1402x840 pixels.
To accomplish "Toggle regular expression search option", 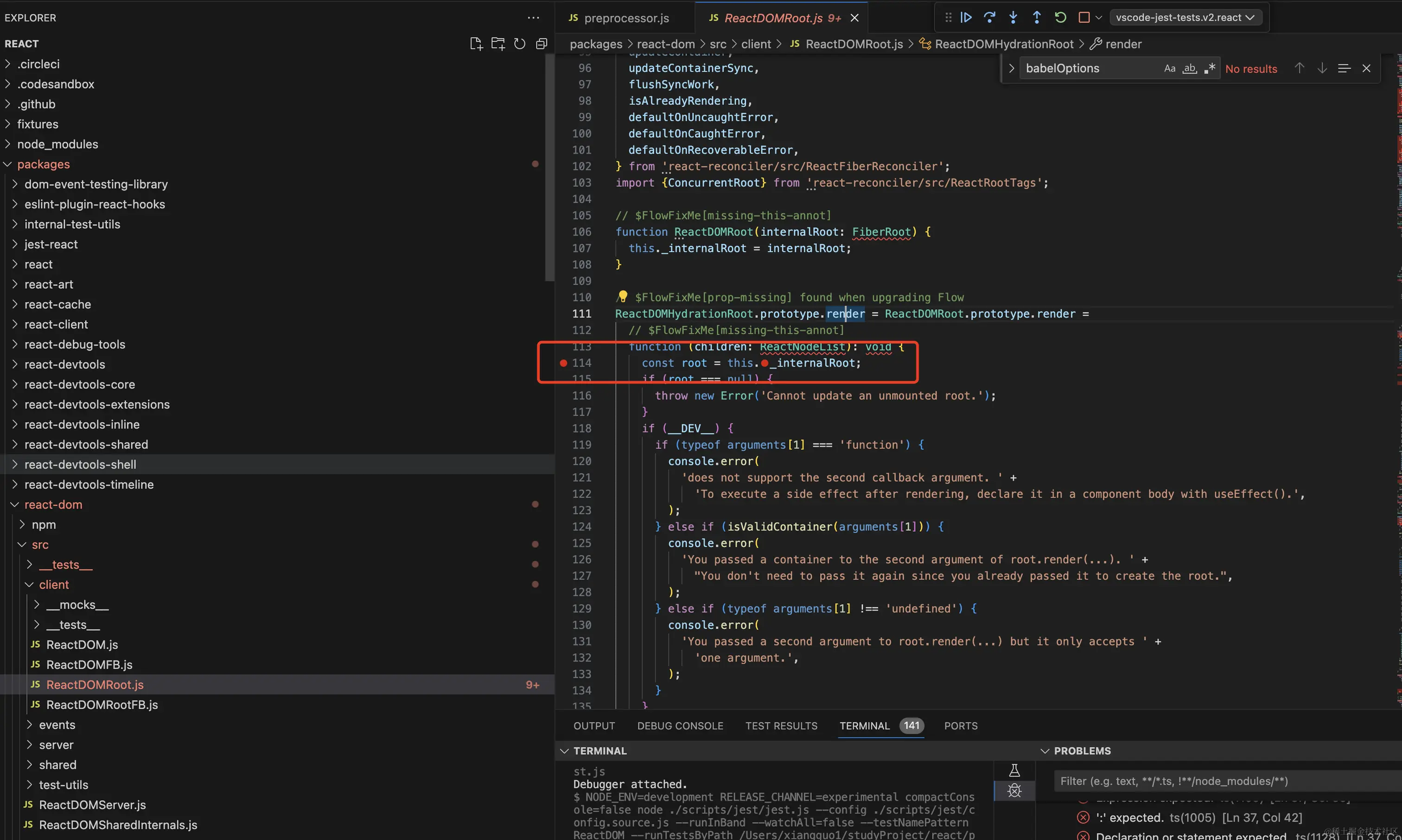I will 1210,69.
